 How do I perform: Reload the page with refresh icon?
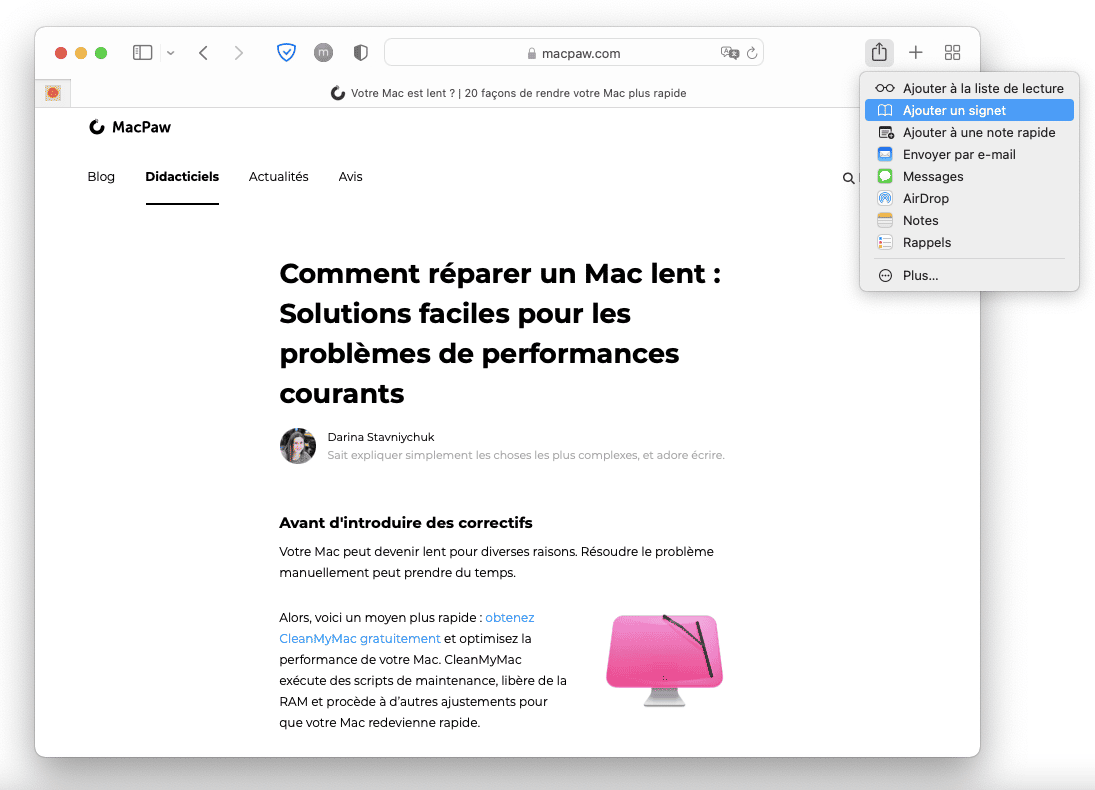tap(752, 53)
